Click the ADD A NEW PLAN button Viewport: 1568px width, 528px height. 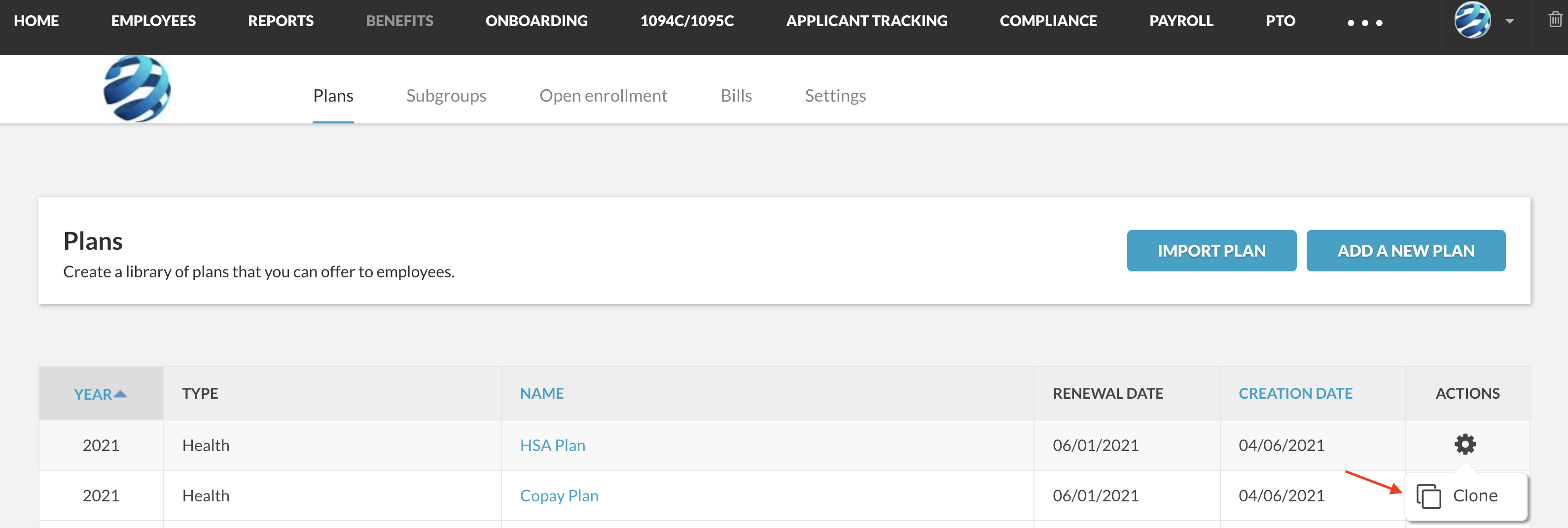click(1405, 250)
